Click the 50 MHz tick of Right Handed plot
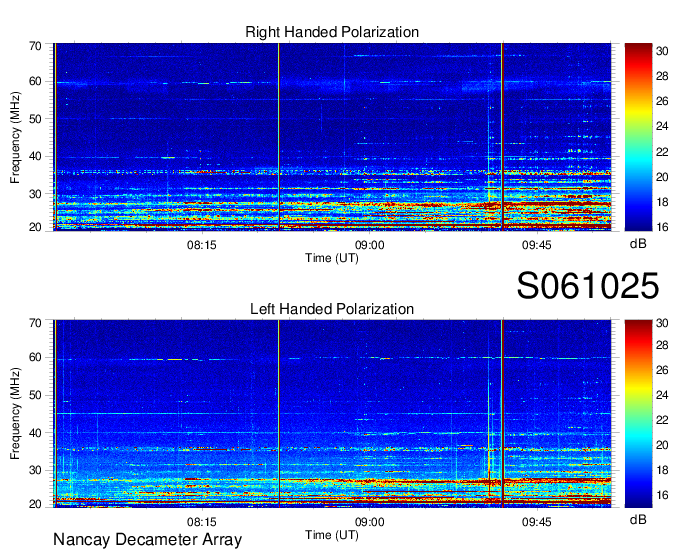 click(x=35, y=119)
